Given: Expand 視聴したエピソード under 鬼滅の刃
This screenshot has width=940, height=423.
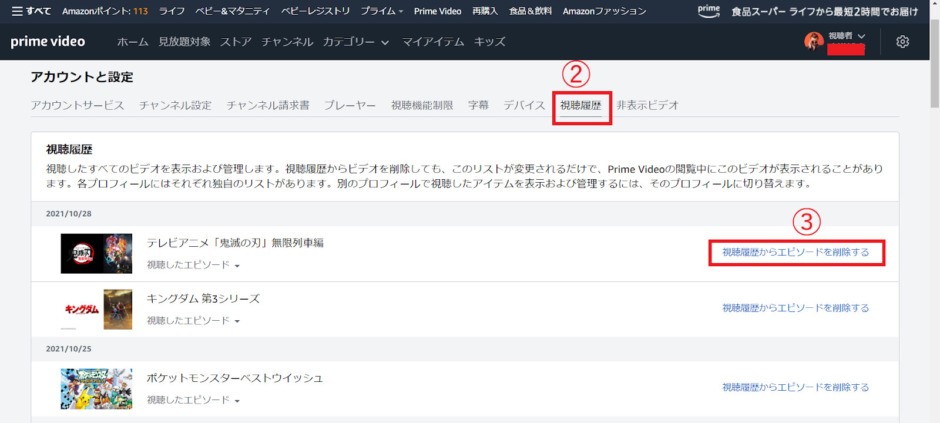Looking at the screenshot, I should pos(193,265).
